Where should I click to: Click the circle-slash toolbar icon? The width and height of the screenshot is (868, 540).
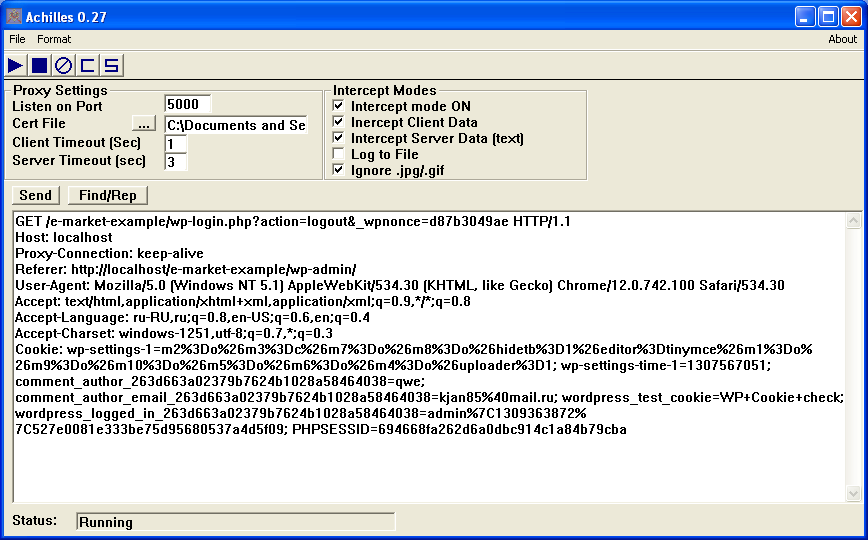(63, 66)
